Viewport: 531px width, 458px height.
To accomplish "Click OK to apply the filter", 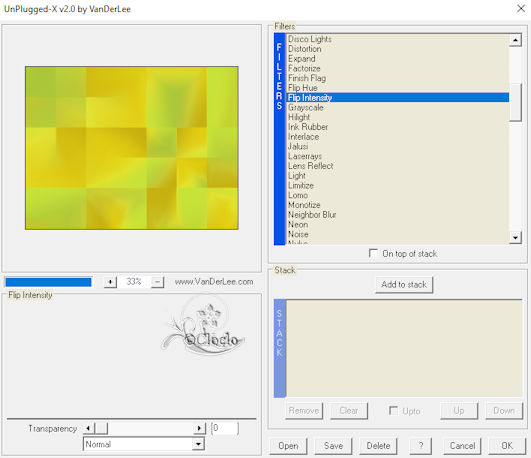I will [x=507, y=445].
